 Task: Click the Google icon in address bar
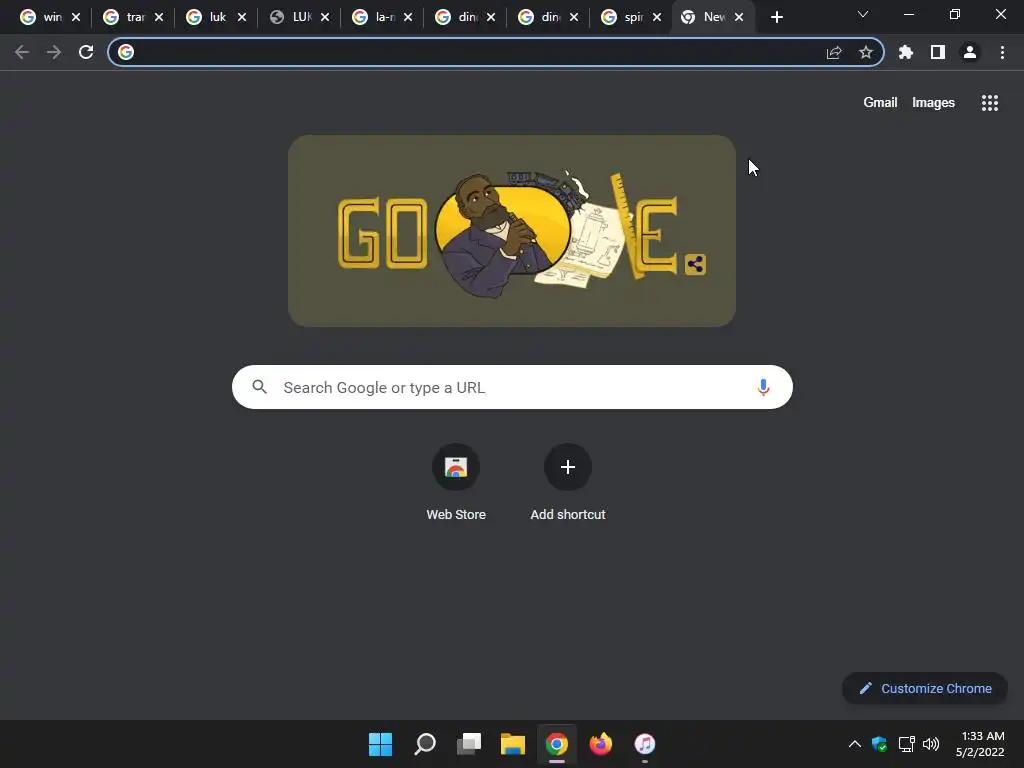click(x=126, y=52)
